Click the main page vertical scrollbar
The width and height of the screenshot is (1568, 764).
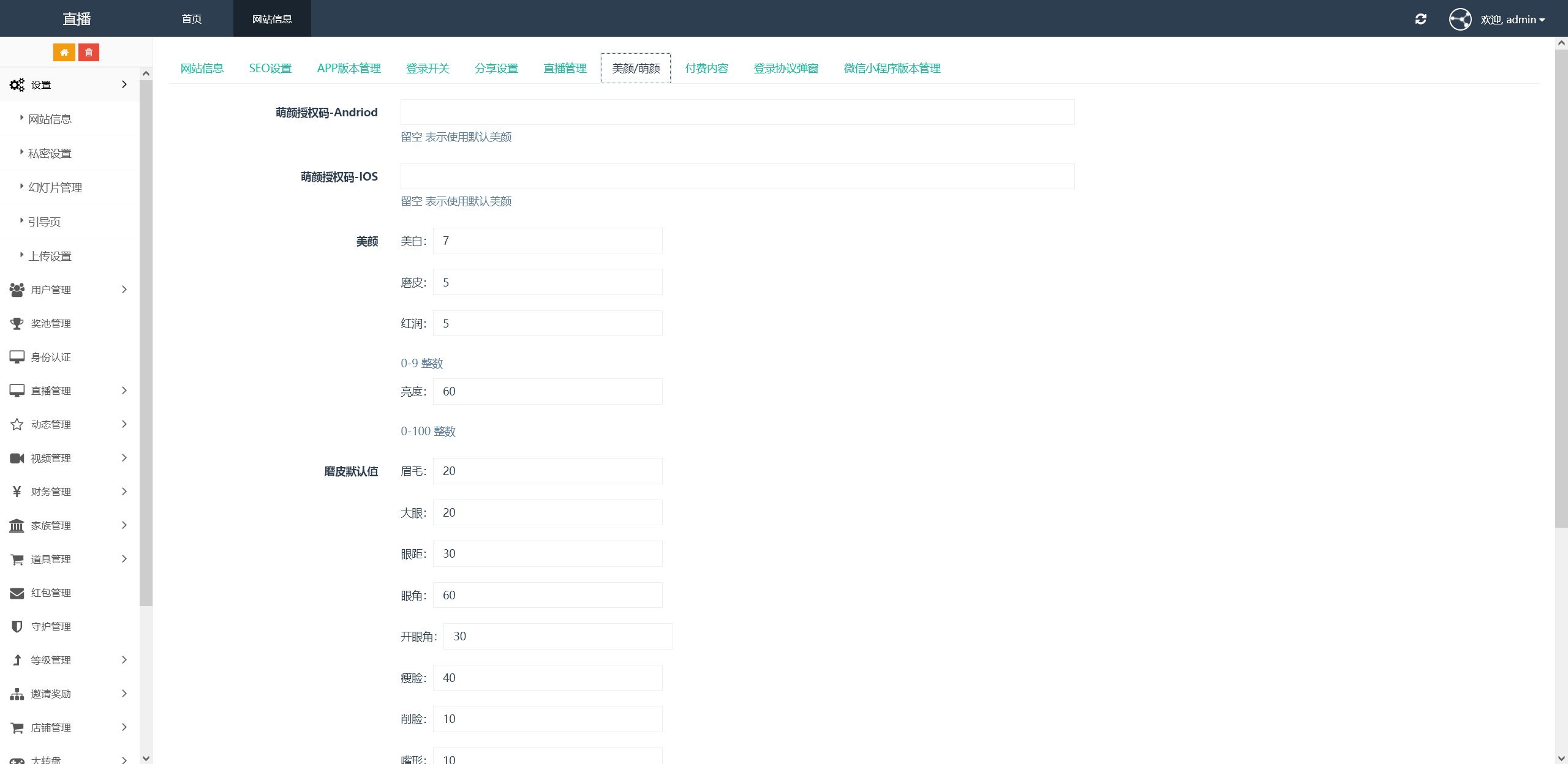(x=1561, y=288)
